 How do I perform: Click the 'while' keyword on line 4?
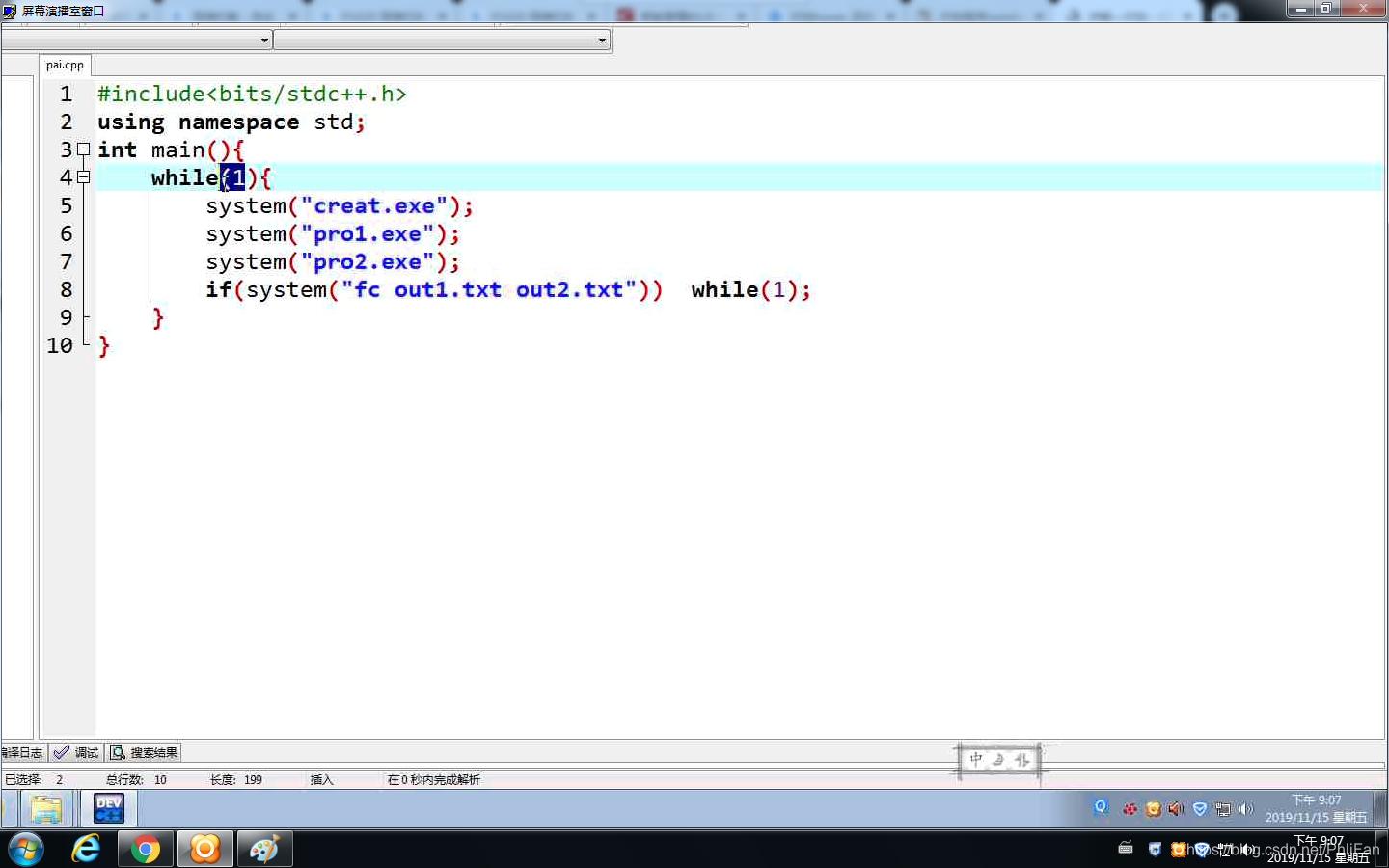pyautogui.click(x=185, y=177)
